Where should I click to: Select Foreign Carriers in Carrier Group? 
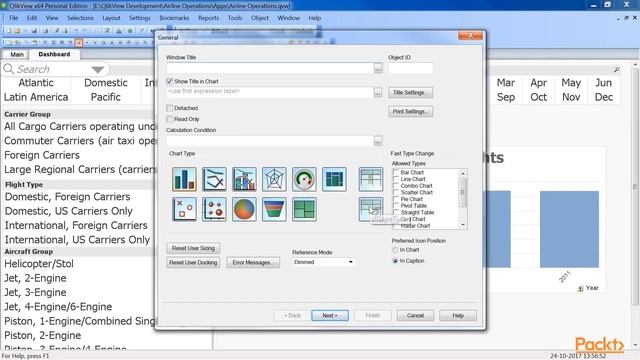pos(42,155)
